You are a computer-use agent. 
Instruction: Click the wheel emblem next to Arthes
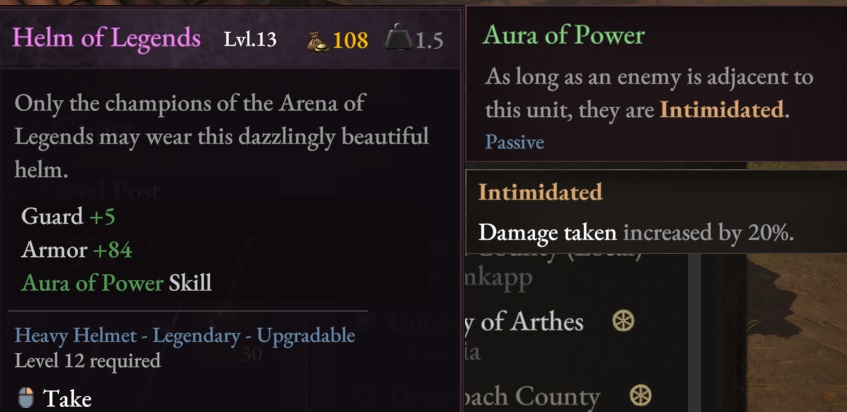click(623, 321)
